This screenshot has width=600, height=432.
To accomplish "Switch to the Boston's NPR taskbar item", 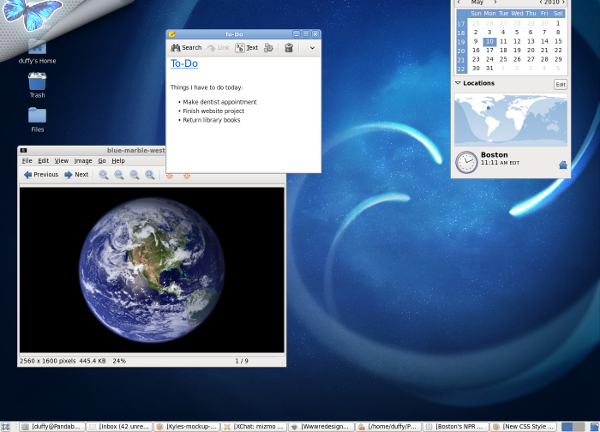I will tap(456, 427).
